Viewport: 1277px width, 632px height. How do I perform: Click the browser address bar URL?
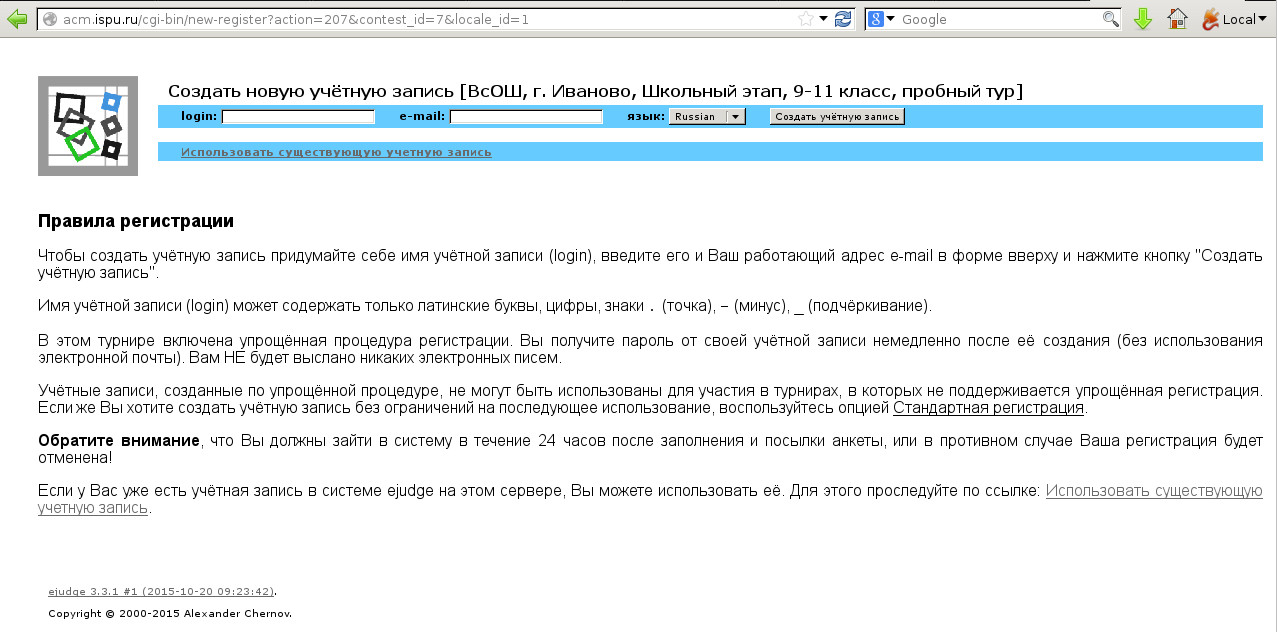[x=400, y=19]
